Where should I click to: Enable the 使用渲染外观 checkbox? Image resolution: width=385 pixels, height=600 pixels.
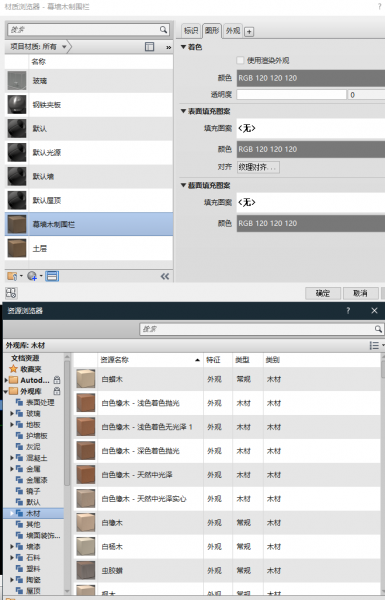click(x=240, y=60)
